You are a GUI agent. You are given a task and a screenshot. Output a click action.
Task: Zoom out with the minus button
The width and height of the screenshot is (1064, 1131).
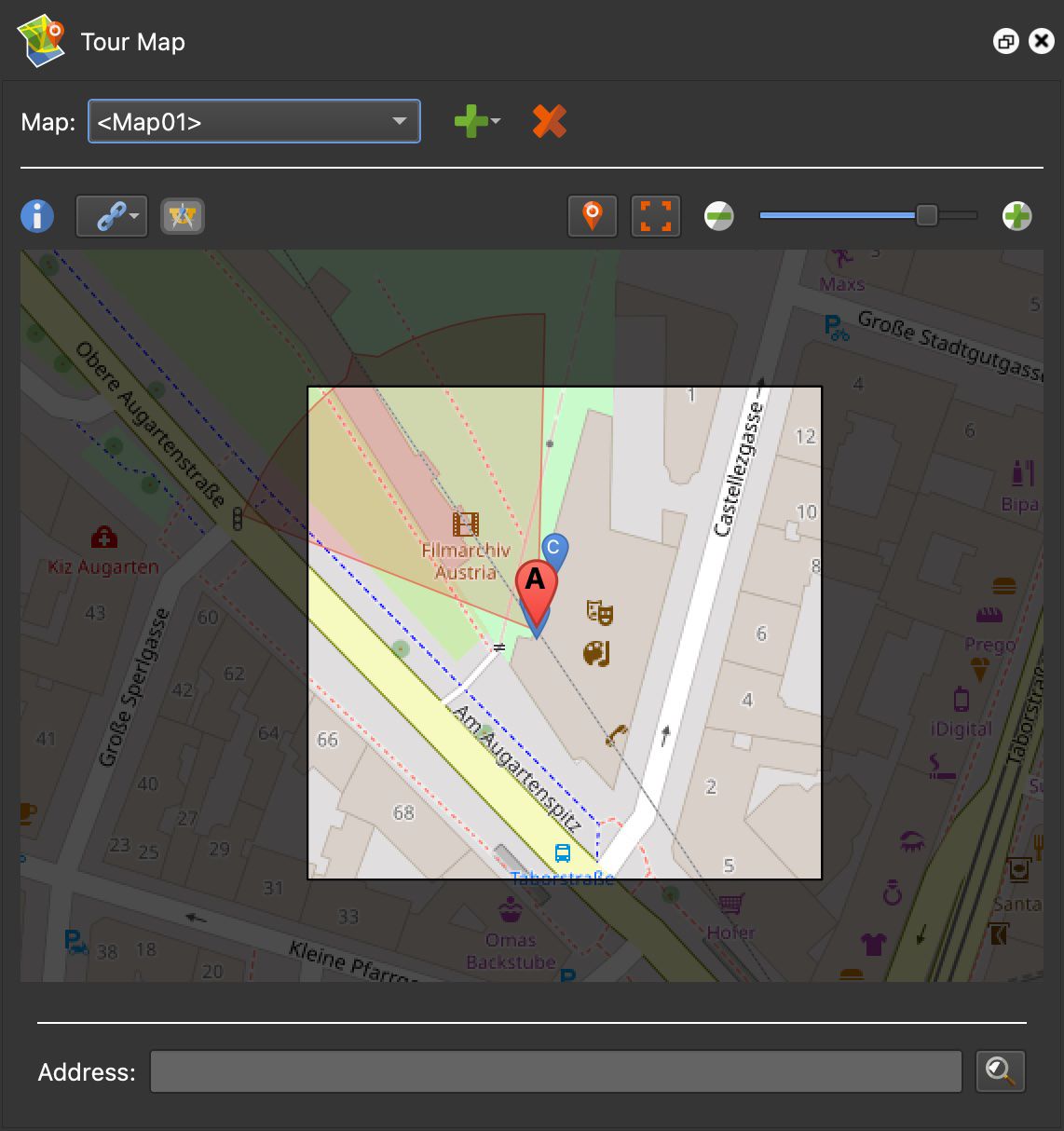point(718,216)
